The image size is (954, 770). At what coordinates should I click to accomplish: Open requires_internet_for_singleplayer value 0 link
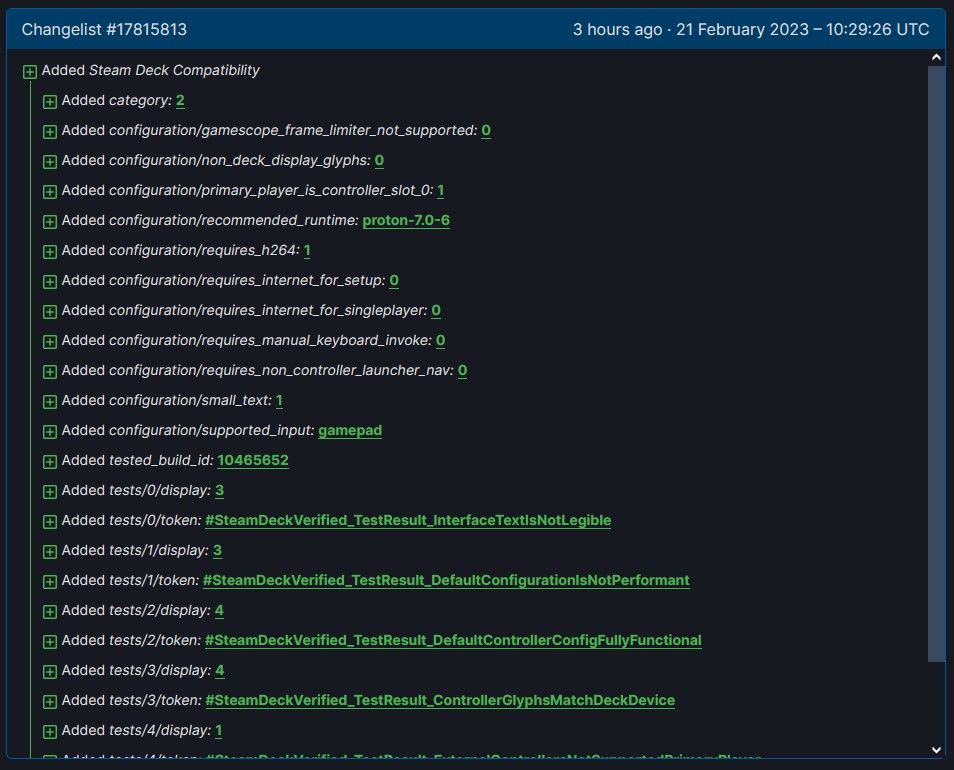(436, 310)
